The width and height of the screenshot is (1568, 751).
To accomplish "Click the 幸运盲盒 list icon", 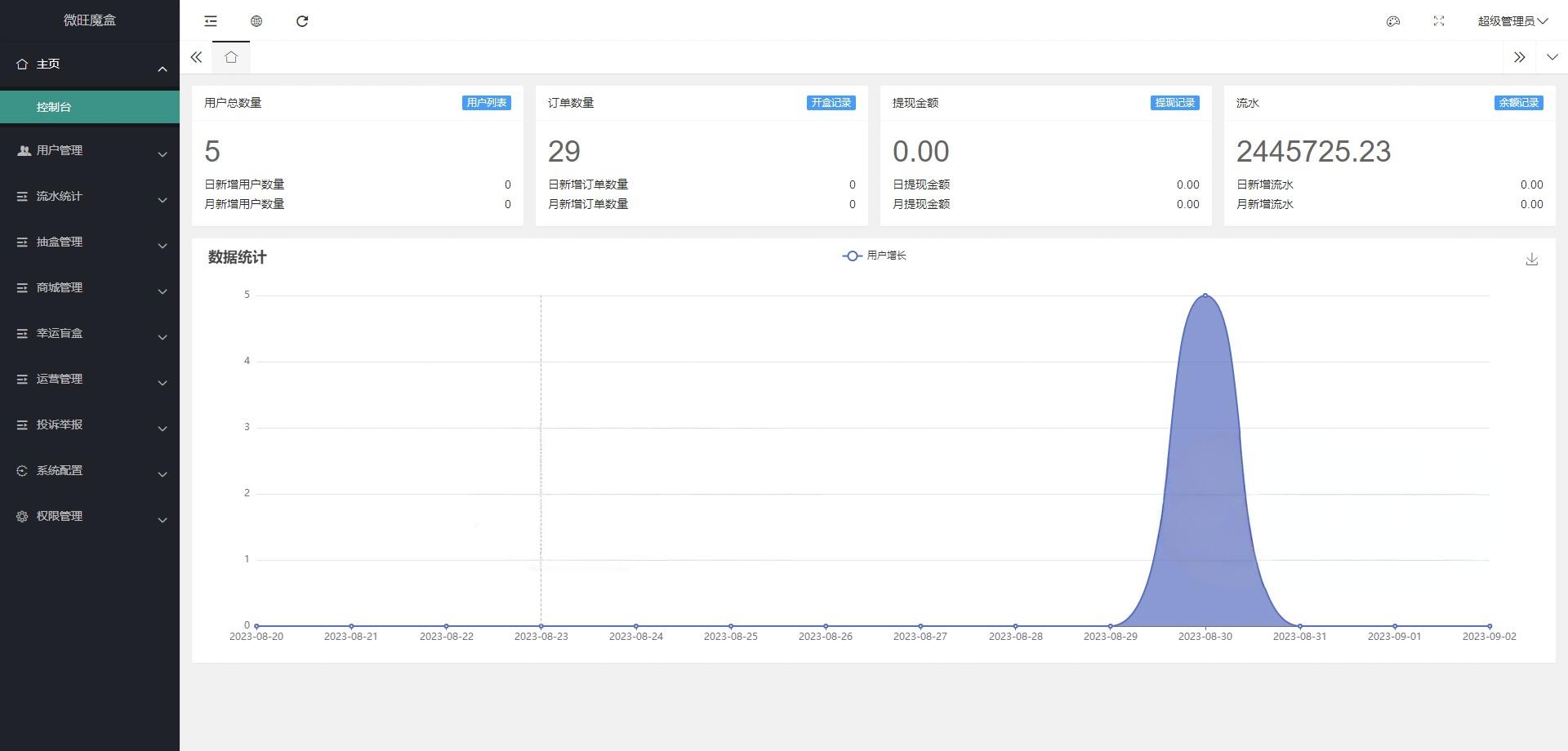I will tap(22, 333).
